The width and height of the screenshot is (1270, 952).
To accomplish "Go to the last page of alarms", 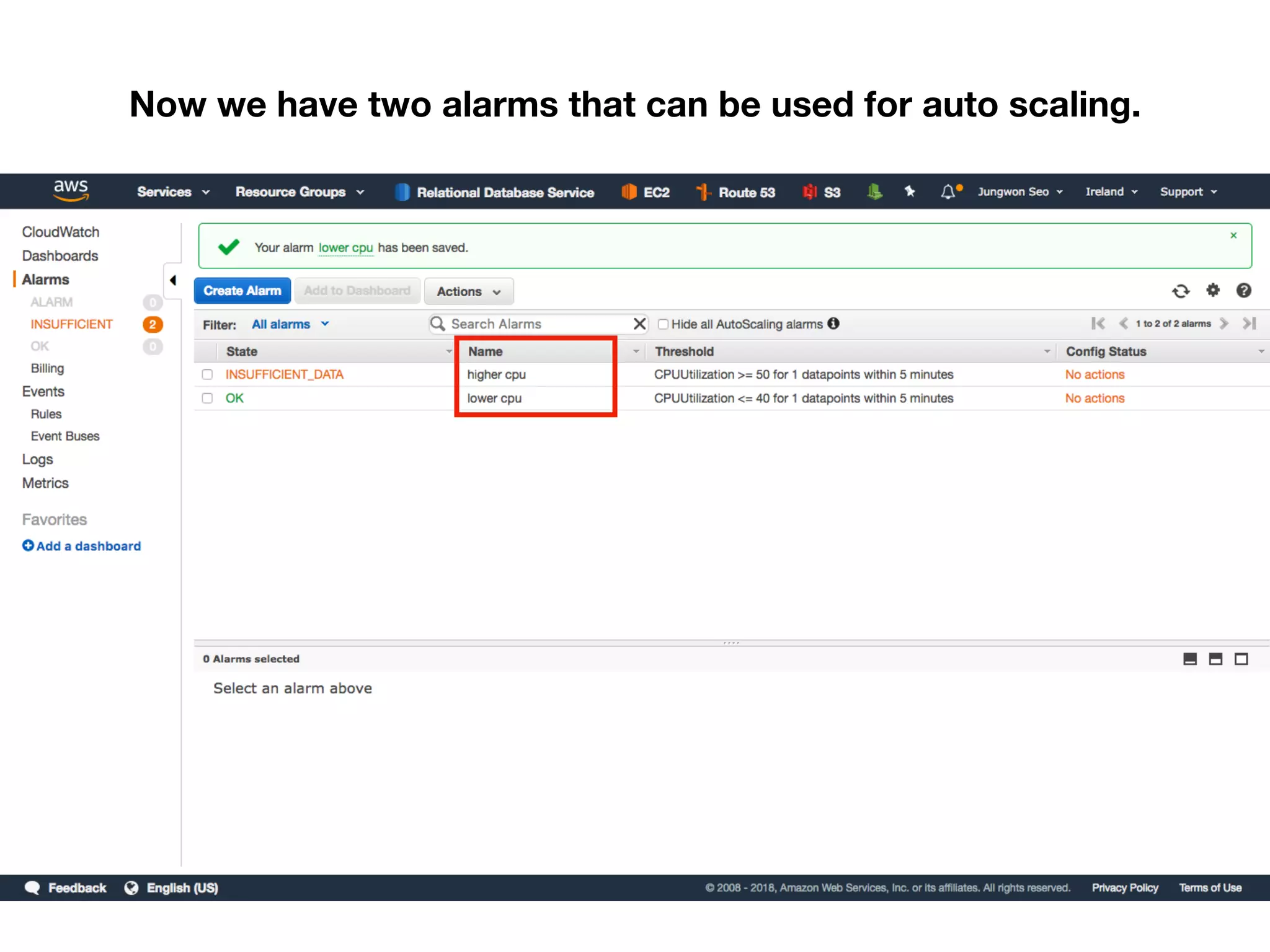I will [1249, 324].
